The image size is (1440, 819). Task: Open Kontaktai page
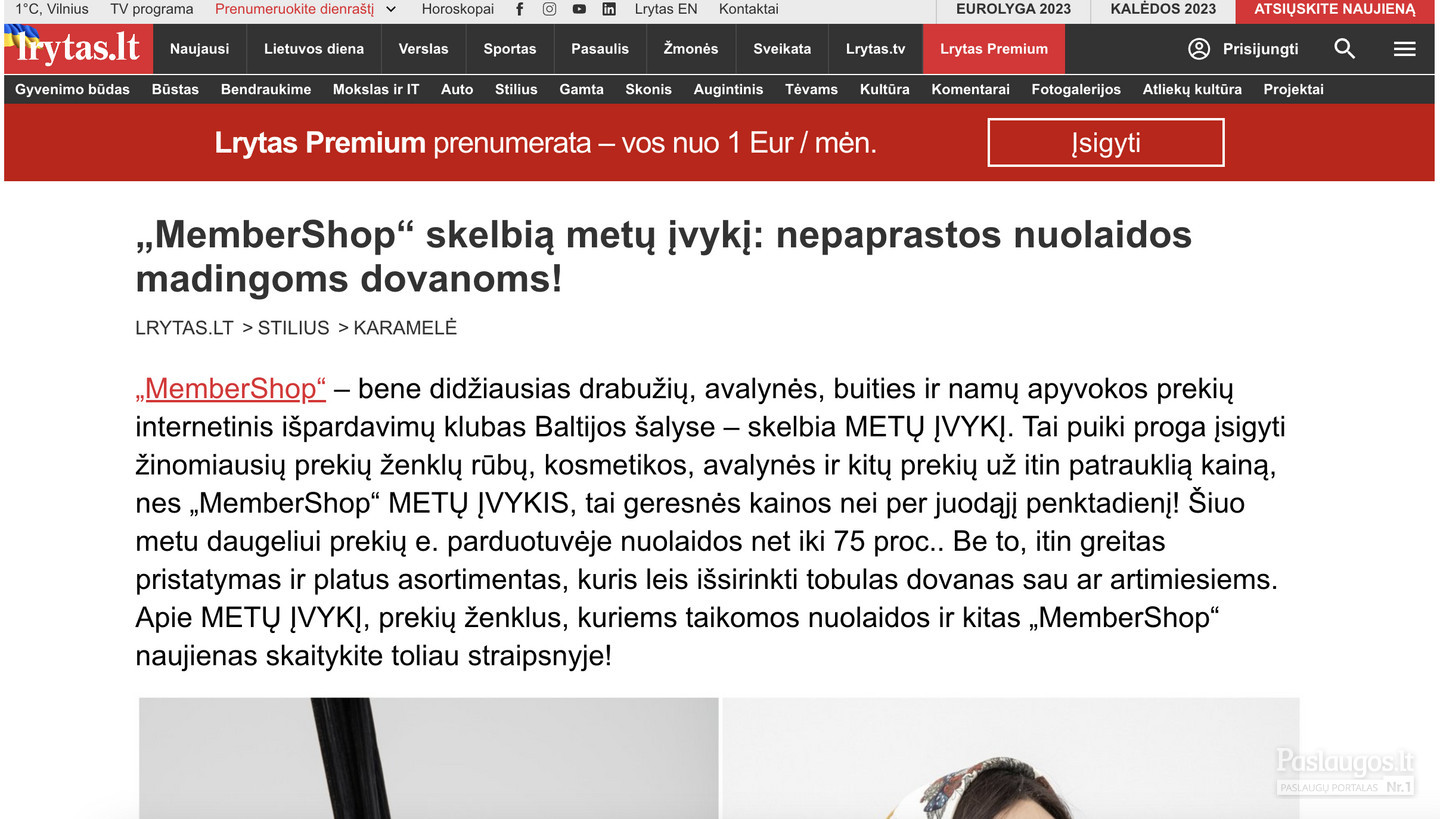pos(748,9)
